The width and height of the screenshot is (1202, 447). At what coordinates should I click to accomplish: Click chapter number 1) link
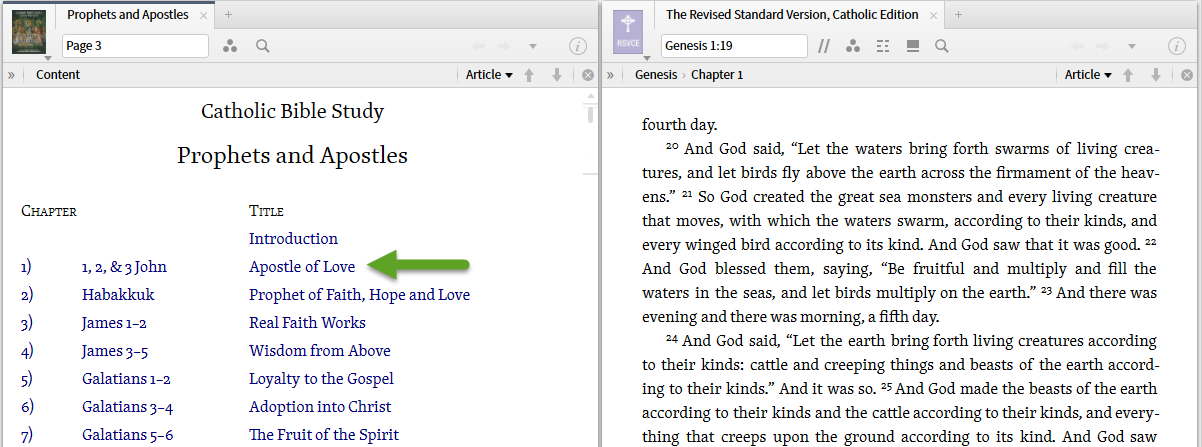coord(26,267)
